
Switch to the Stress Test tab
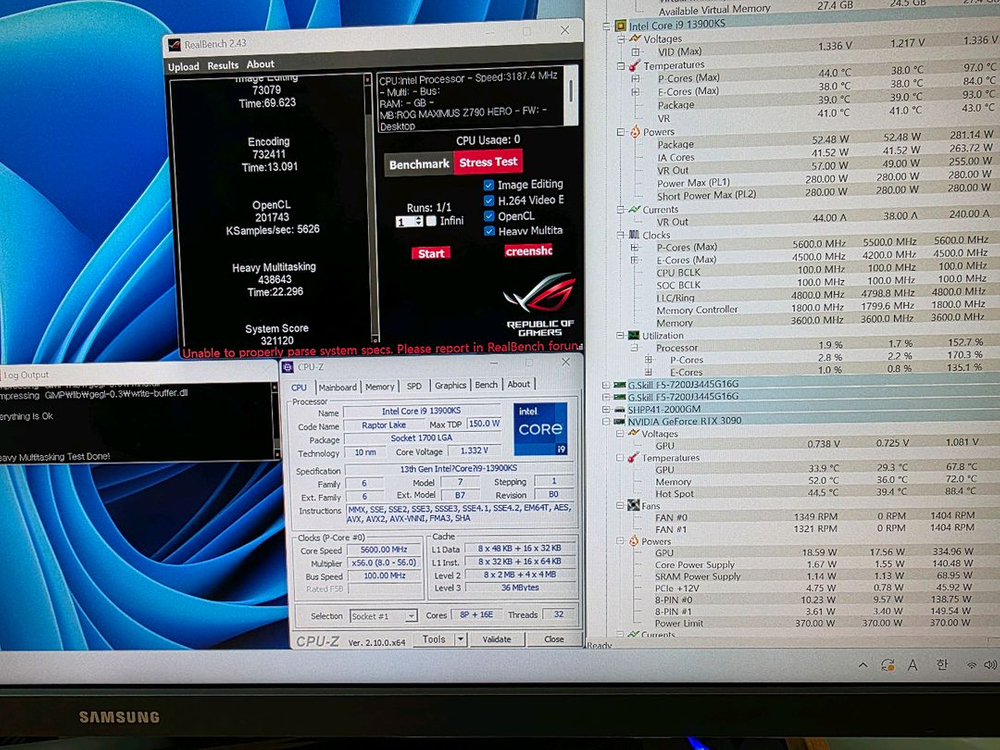tap(489, 162)
